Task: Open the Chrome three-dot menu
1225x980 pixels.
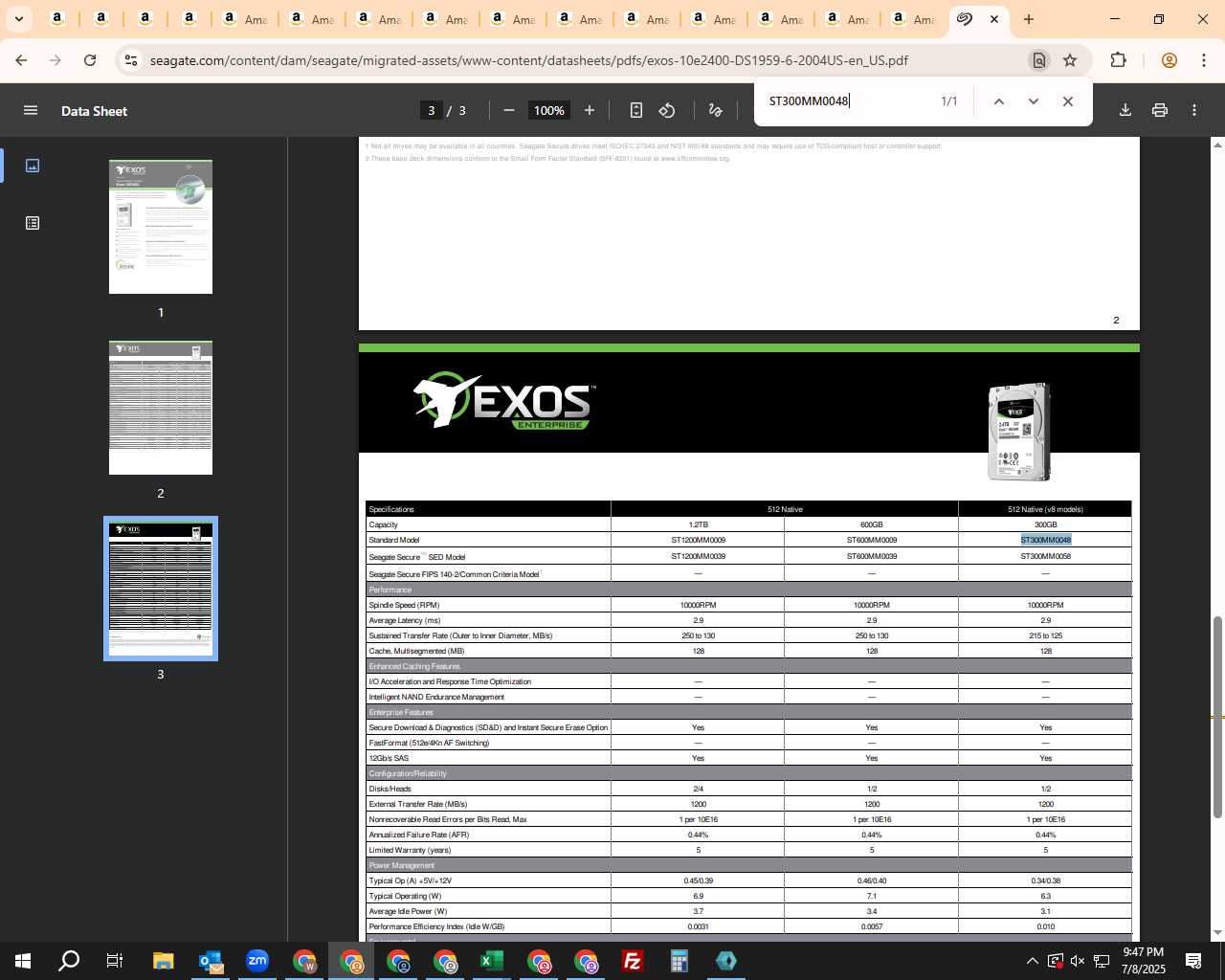Action: (1202, 60)
